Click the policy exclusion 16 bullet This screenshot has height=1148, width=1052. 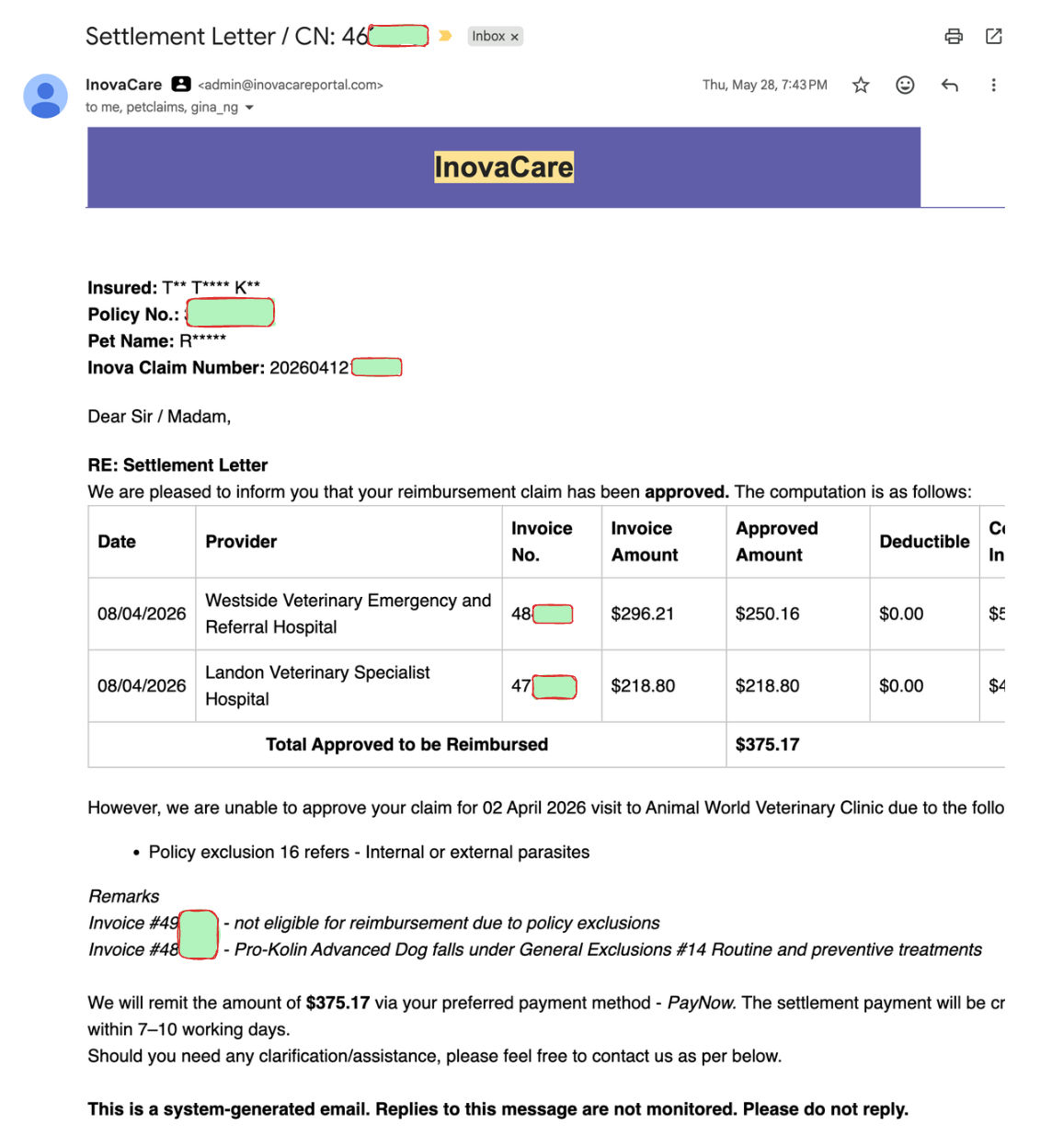369,852
